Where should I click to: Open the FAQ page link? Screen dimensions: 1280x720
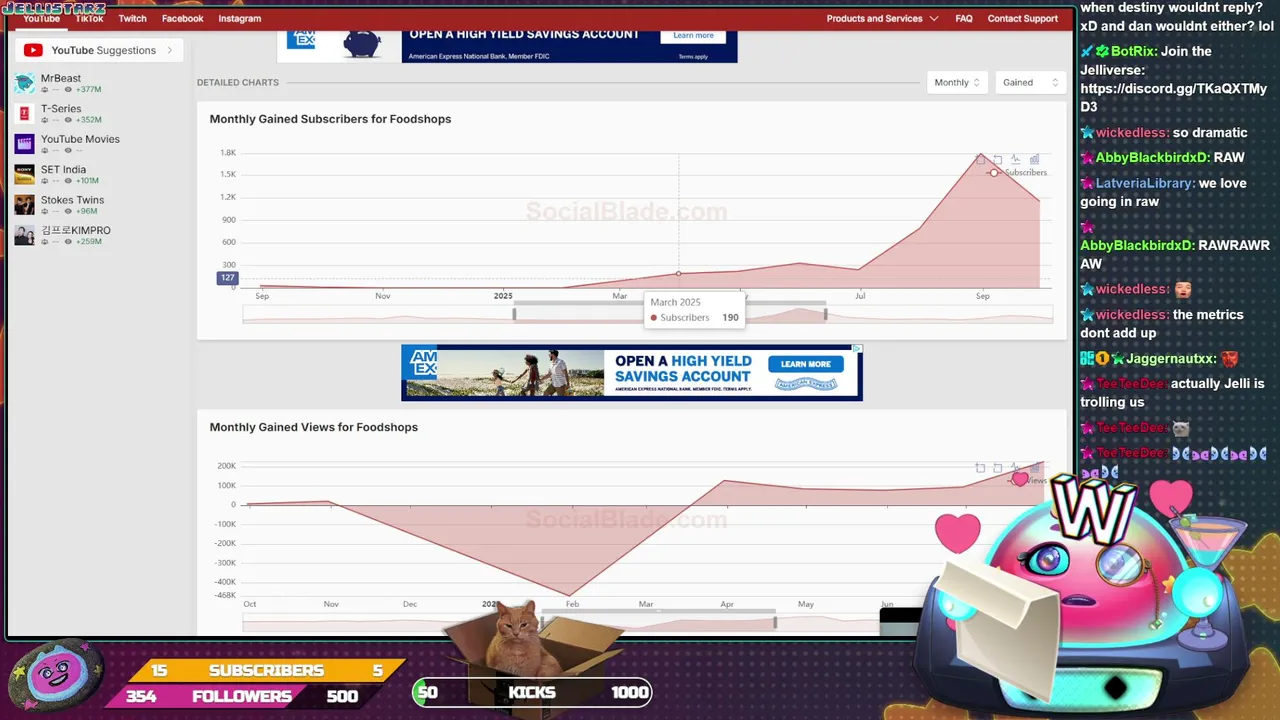click(x=964, y=18)
